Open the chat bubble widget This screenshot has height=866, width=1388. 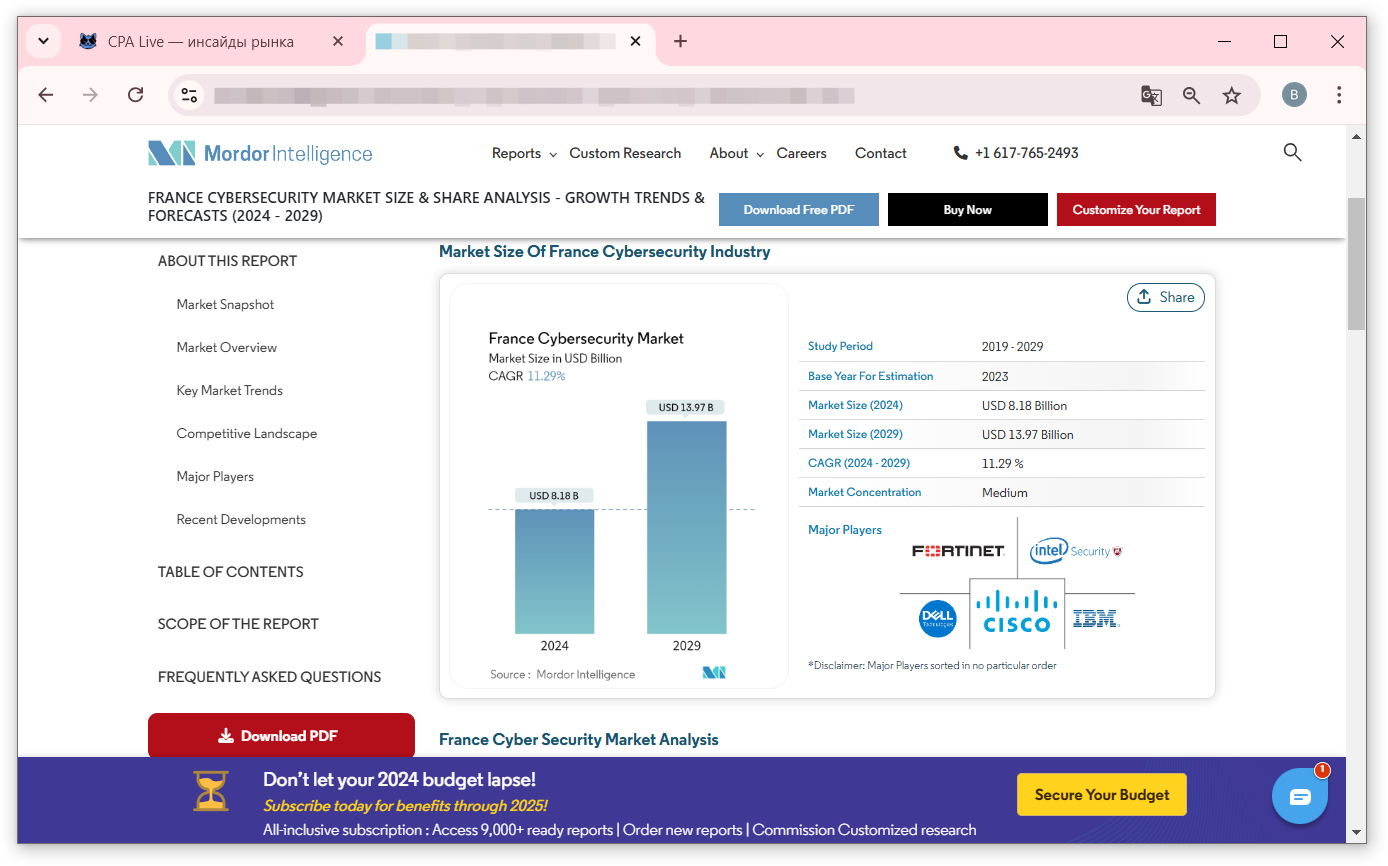tap(1300, 796)
